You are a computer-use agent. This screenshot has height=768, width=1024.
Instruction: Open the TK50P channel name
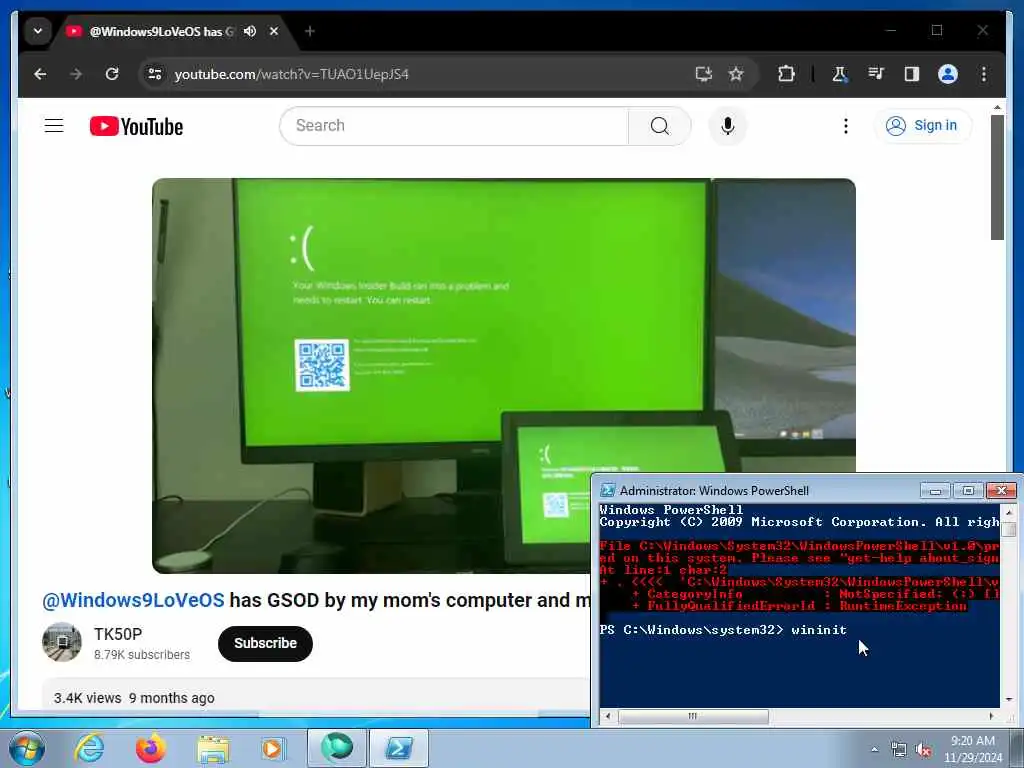[118, 634]
